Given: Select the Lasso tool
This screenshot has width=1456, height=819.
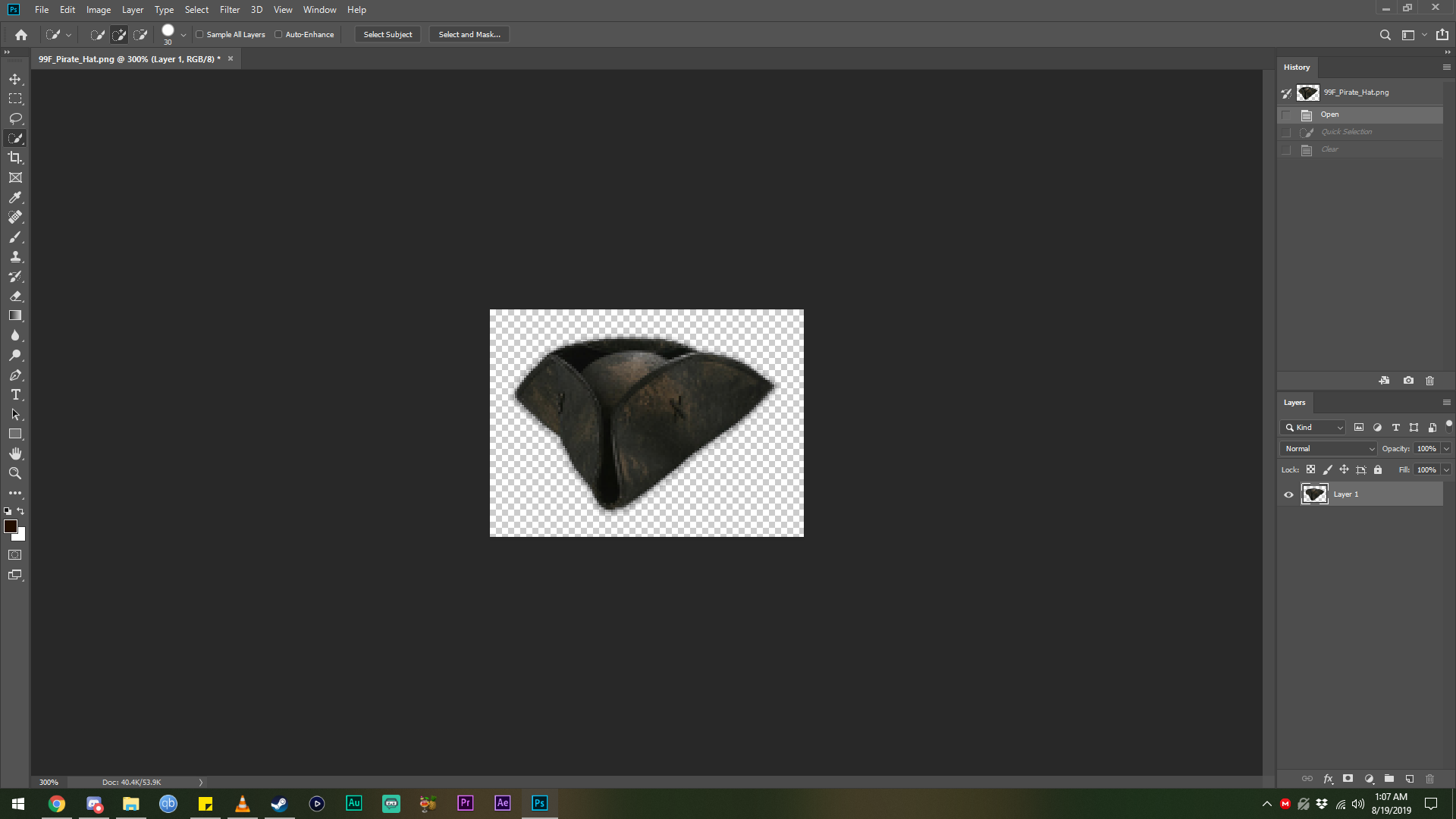Looking at the screenshot, I should (x=15, y=118).
